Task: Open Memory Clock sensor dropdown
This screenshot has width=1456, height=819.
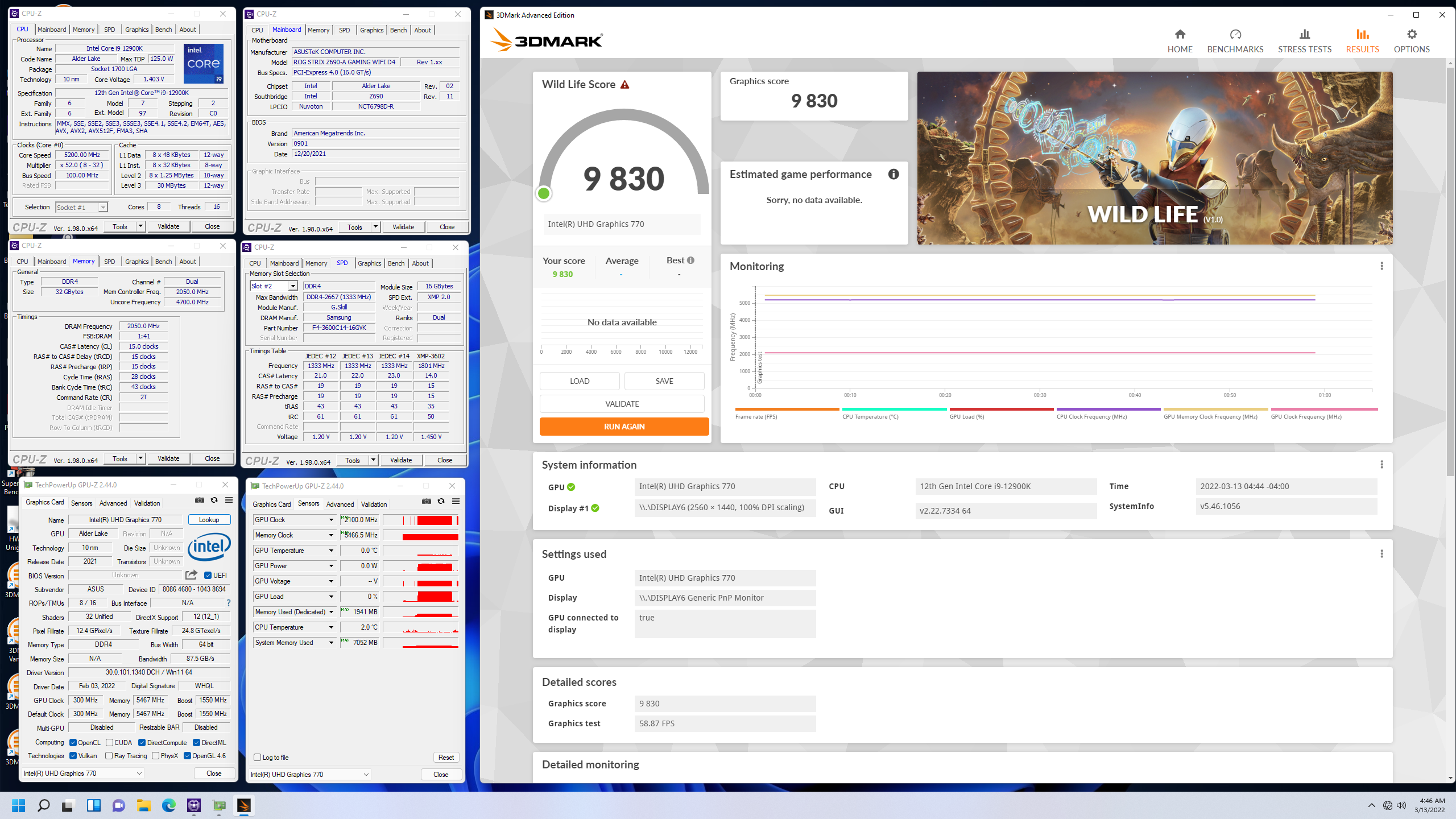Action: point(331,535)
